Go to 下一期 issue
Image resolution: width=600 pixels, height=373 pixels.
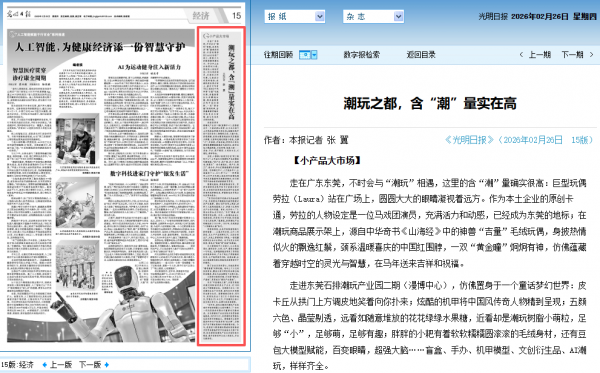[x=572, y=55]
